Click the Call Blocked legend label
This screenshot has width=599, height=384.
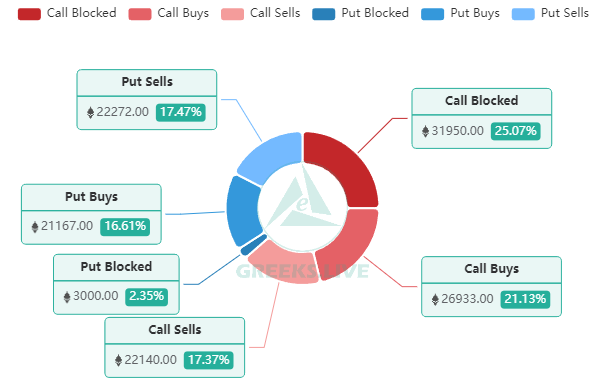tap(81, 13)
